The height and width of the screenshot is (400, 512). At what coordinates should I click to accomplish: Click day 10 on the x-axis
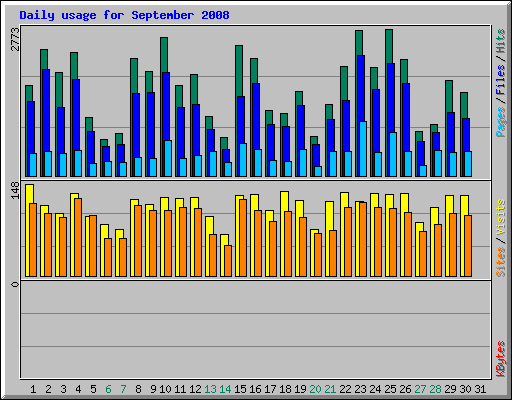pyautogui.click(x=165, y=389)
